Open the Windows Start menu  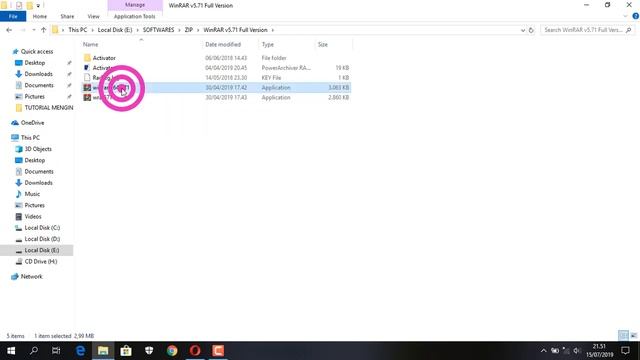pos(11,351)
